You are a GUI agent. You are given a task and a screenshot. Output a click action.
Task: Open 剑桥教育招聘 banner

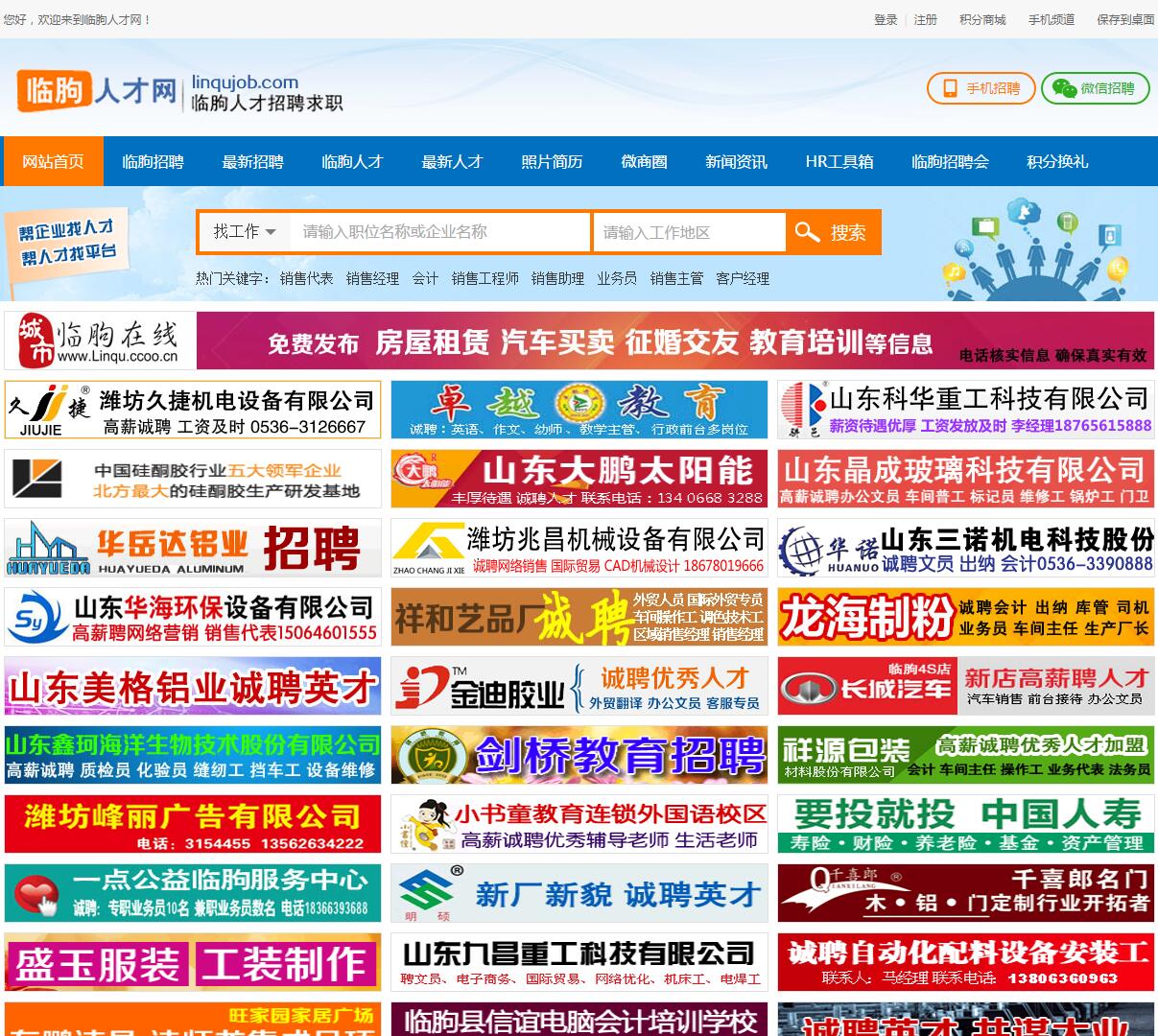579,755
